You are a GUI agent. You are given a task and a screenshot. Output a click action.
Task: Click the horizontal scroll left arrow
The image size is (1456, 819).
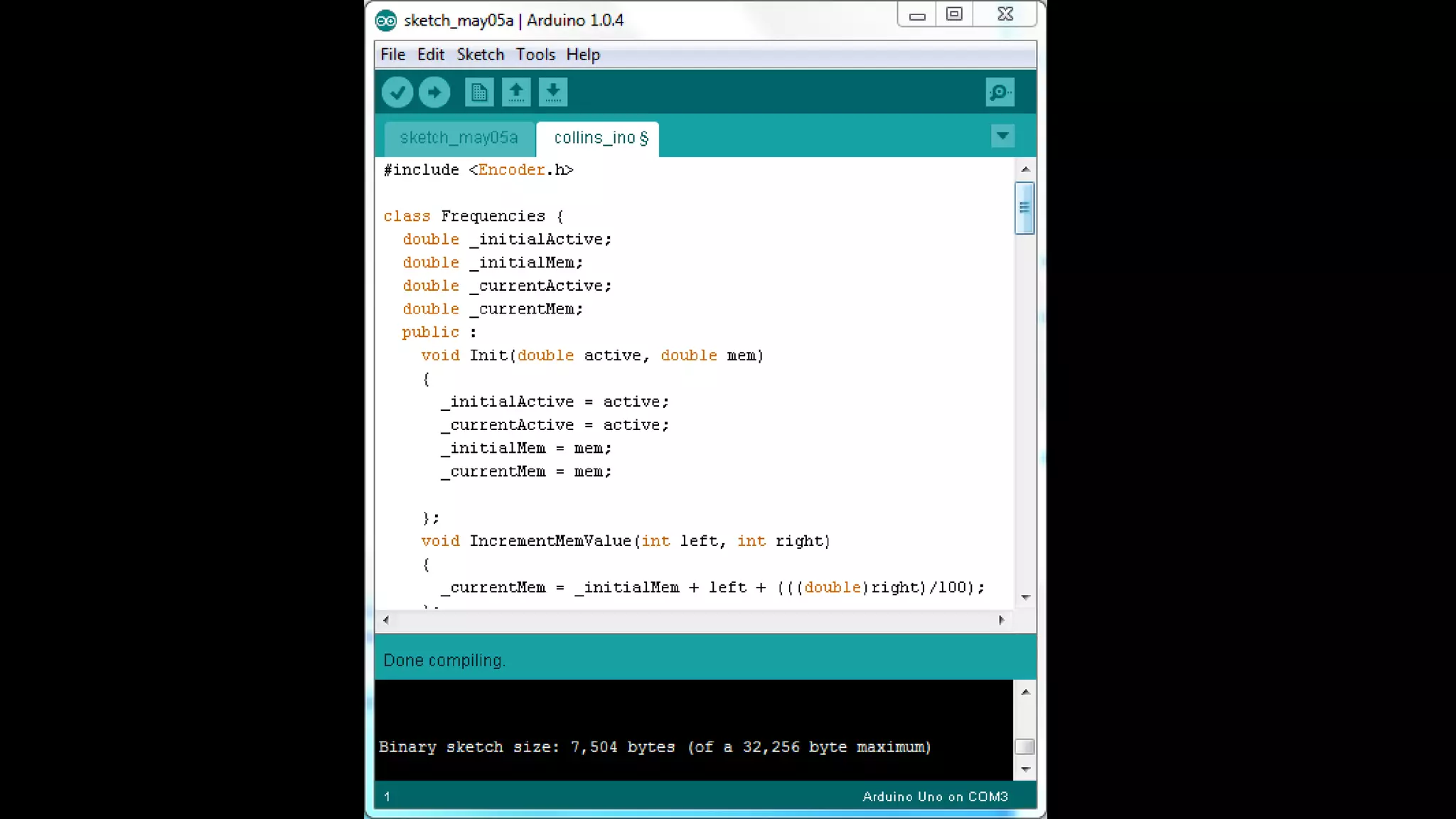click(386, 620)
